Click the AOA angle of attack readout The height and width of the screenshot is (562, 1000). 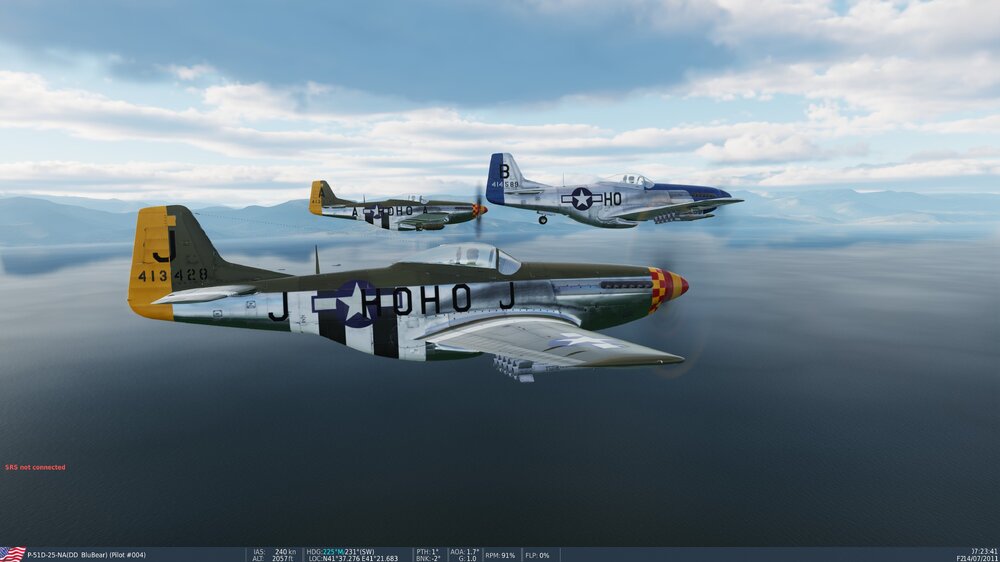[465, 551]
